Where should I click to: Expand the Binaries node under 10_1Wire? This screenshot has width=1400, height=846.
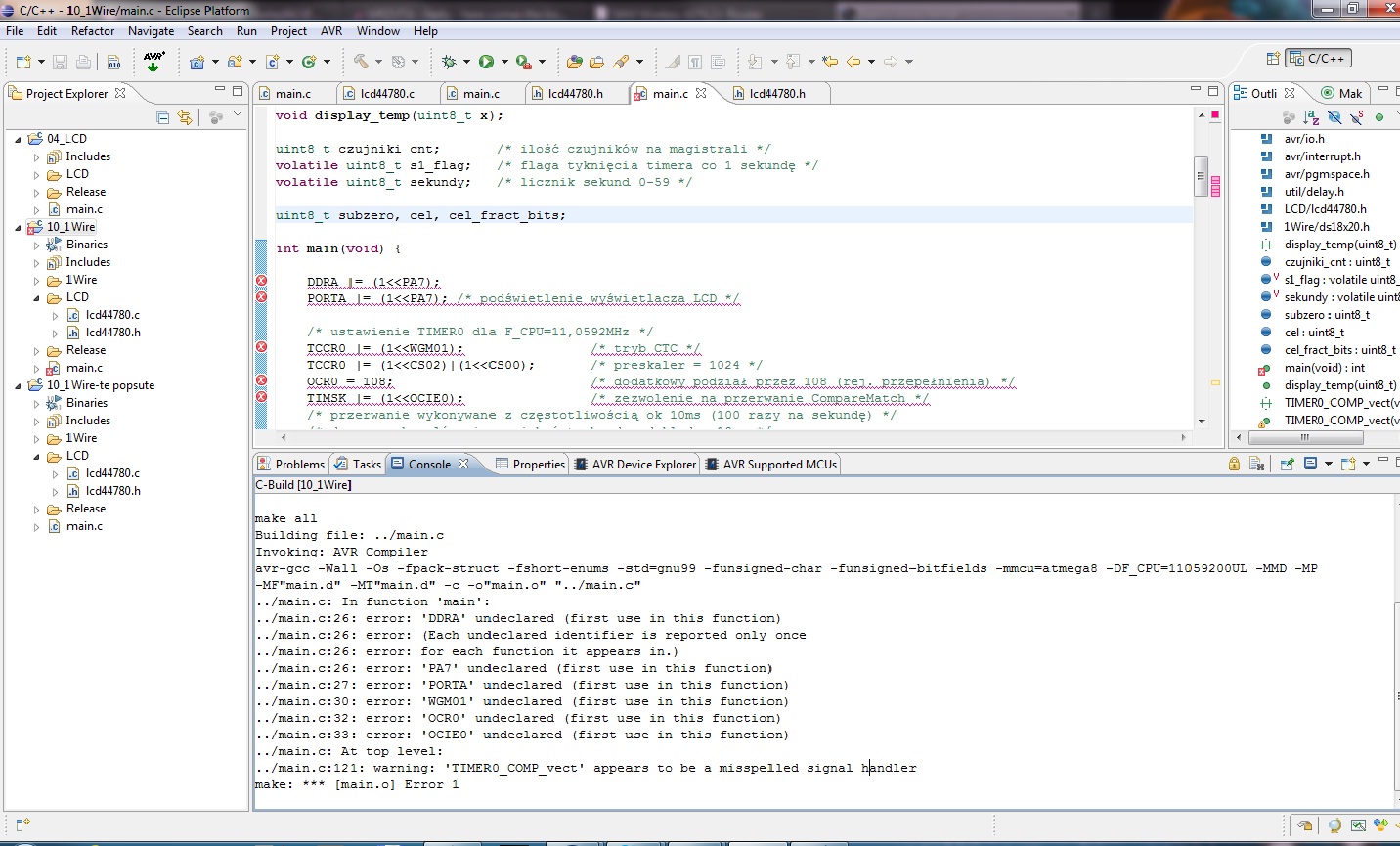(x=37, y=245)
